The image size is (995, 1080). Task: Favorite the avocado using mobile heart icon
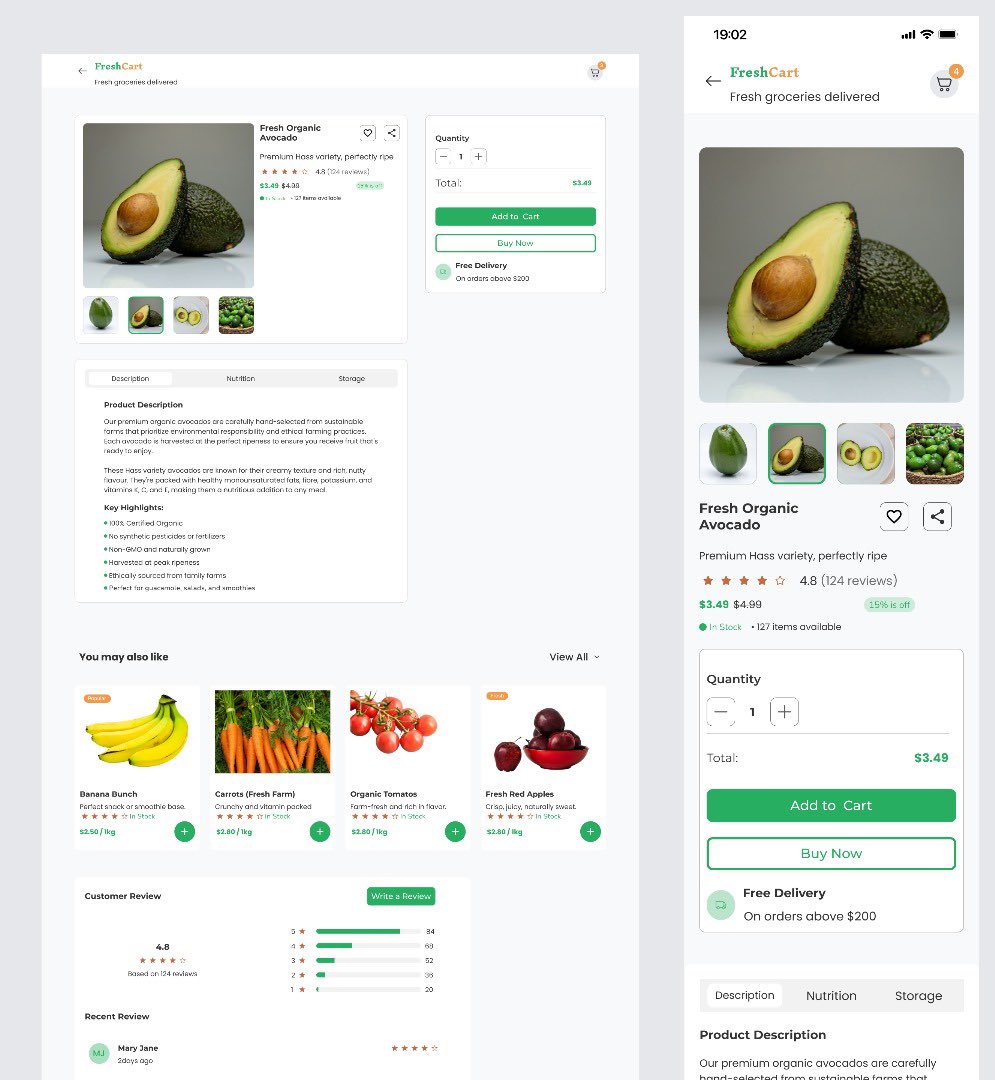click(894, 517)
